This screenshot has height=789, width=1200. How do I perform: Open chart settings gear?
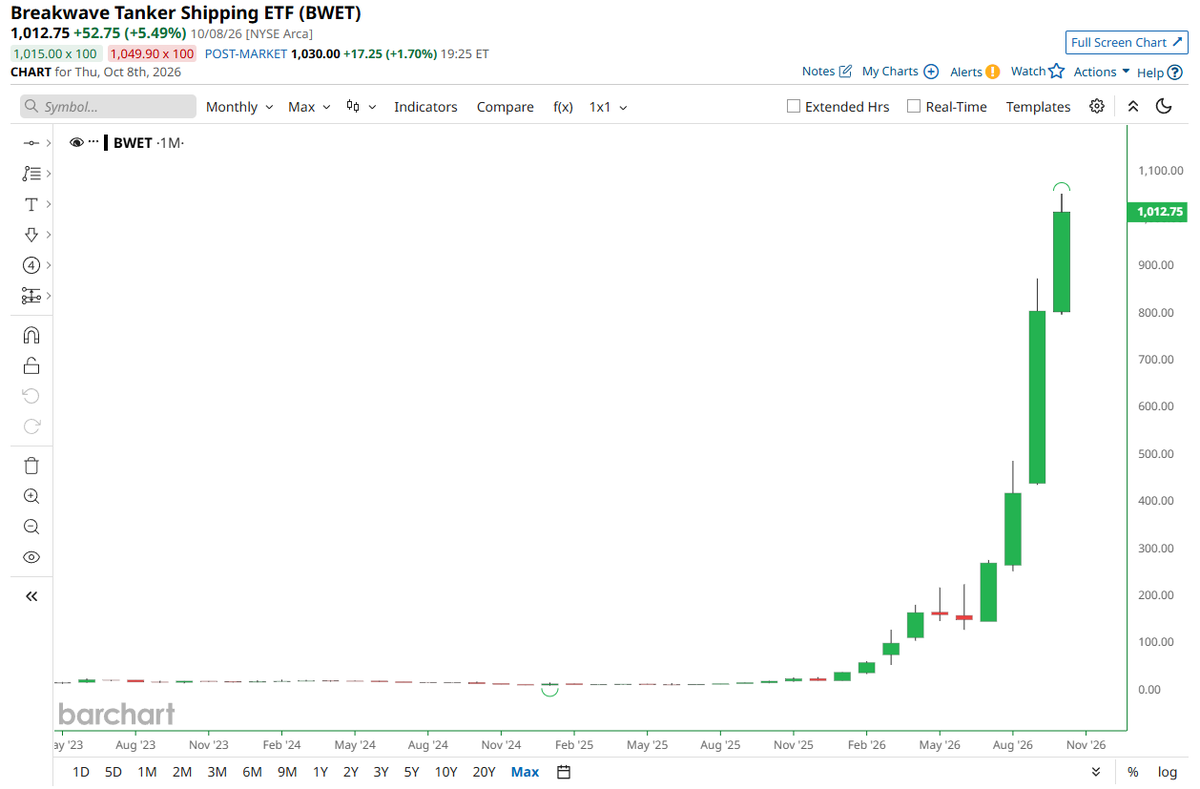point(1097,106)
